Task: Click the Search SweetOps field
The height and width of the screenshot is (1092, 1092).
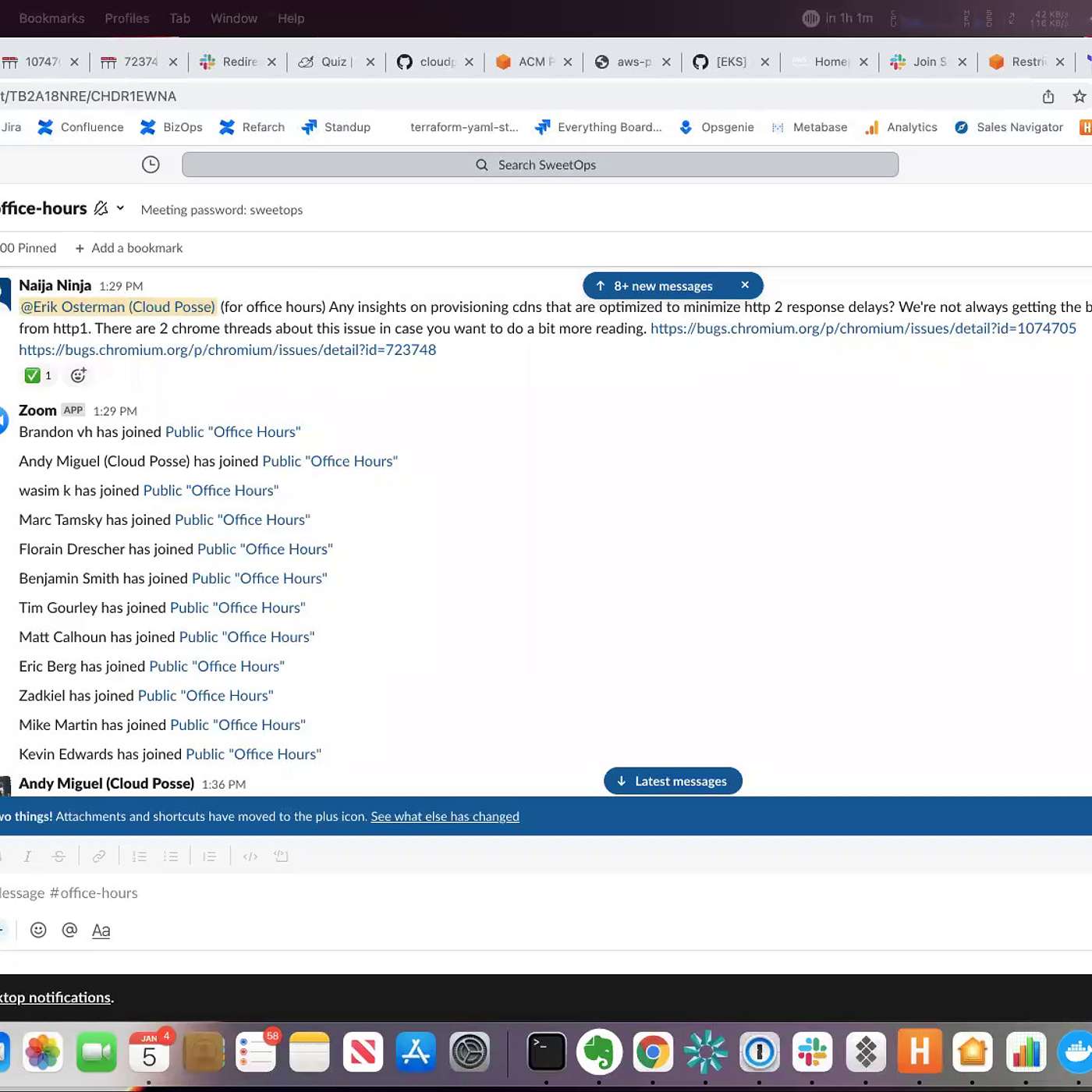Action: point(540,165)
